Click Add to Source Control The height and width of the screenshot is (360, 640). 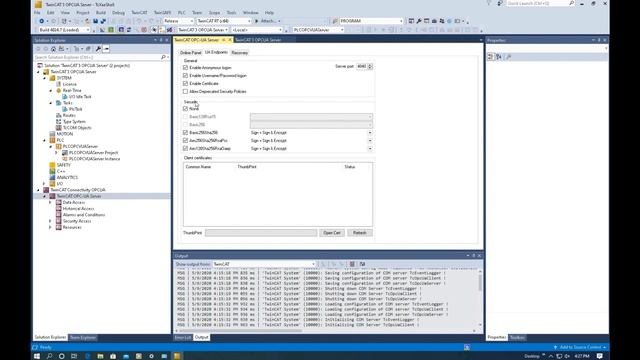[x=580, y=347]
